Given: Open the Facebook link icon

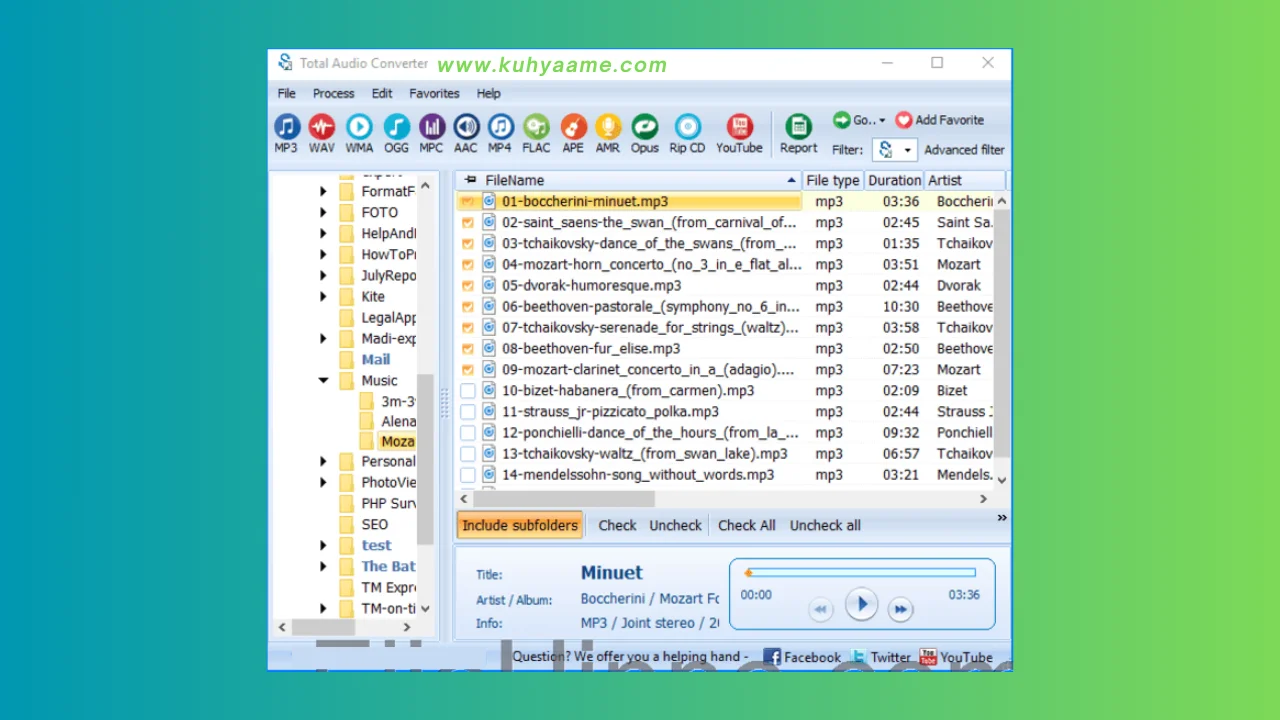Looking at the screenshot, I should pos(772,657).
